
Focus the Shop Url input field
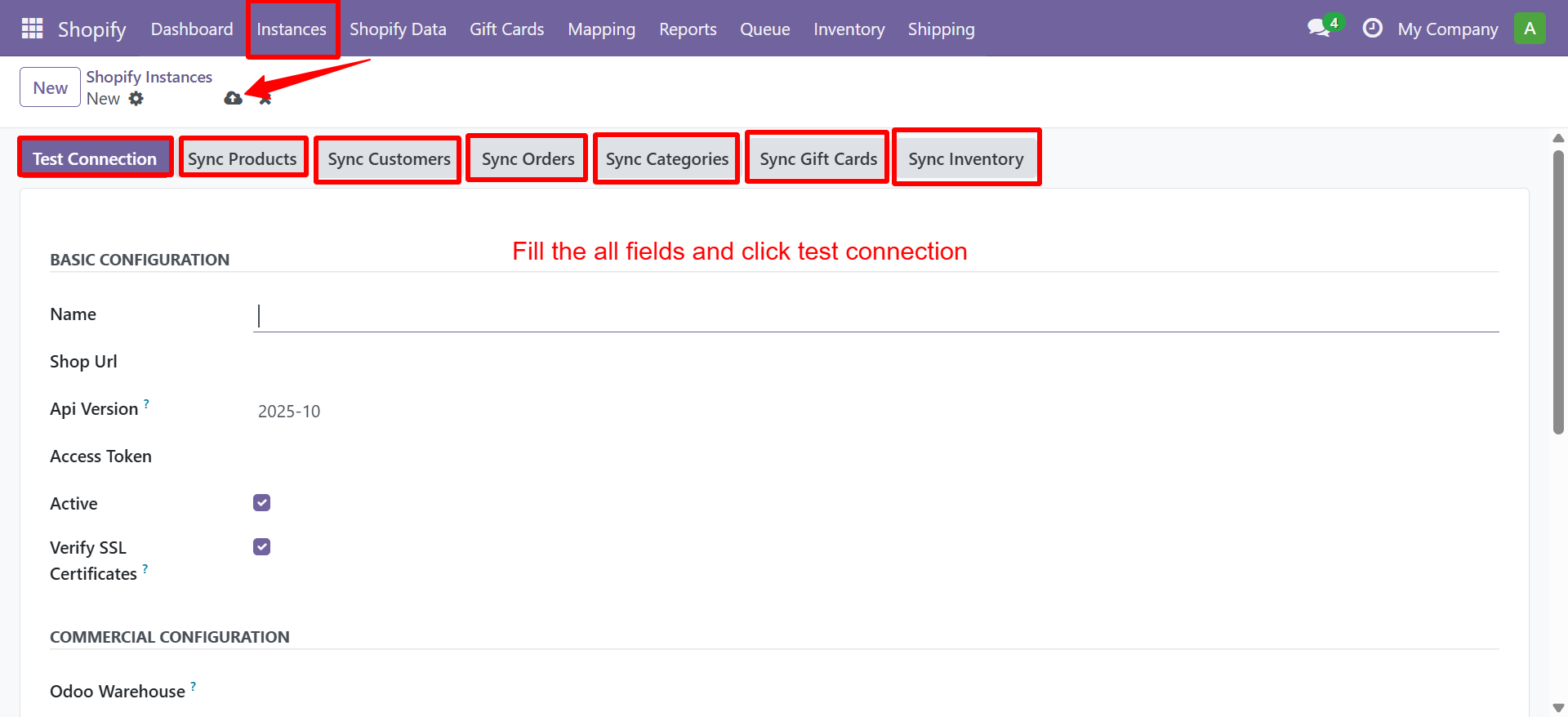[x=876, y=362]
